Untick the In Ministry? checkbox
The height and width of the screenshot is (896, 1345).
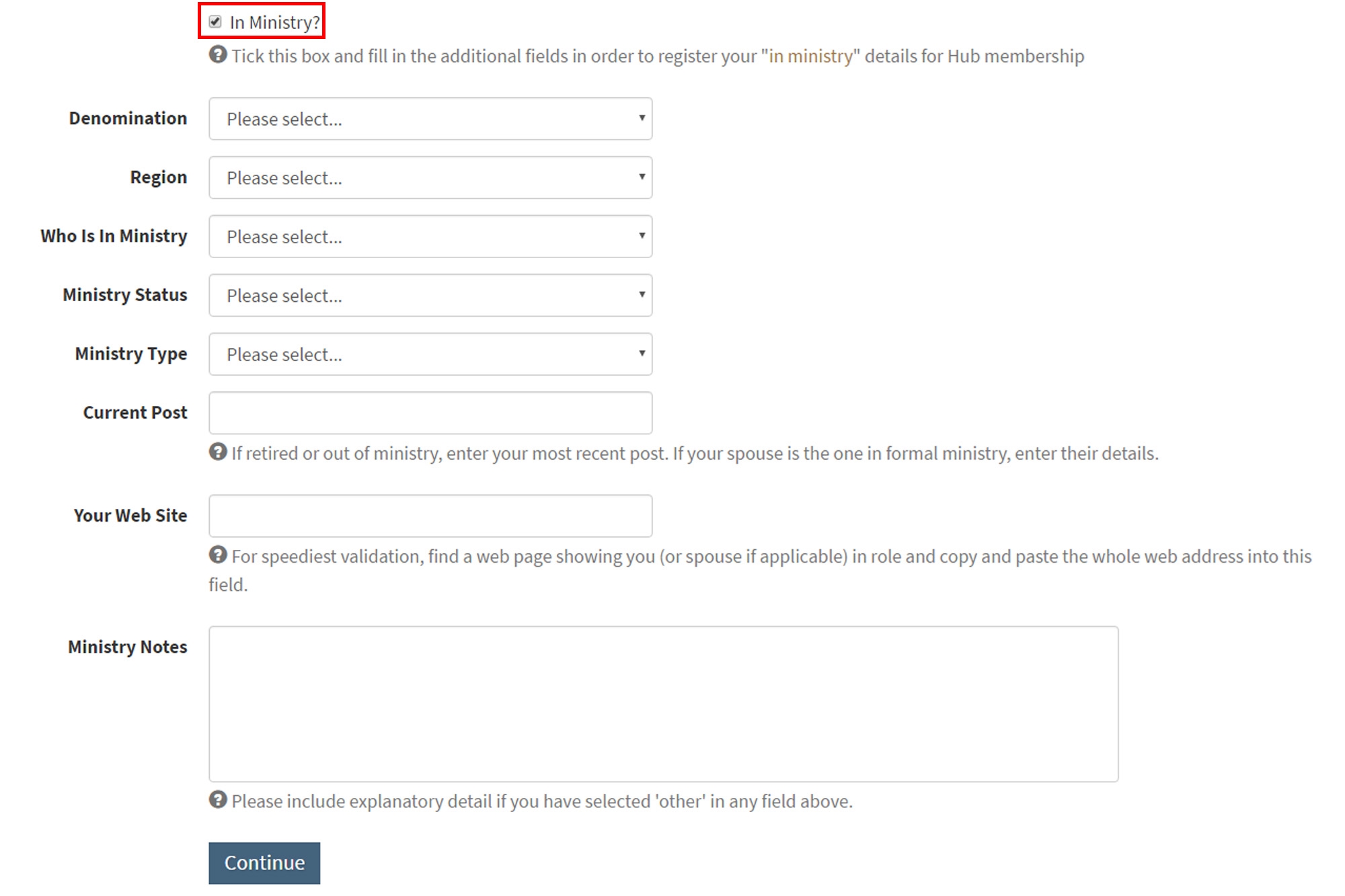click(x=215, y=22)
